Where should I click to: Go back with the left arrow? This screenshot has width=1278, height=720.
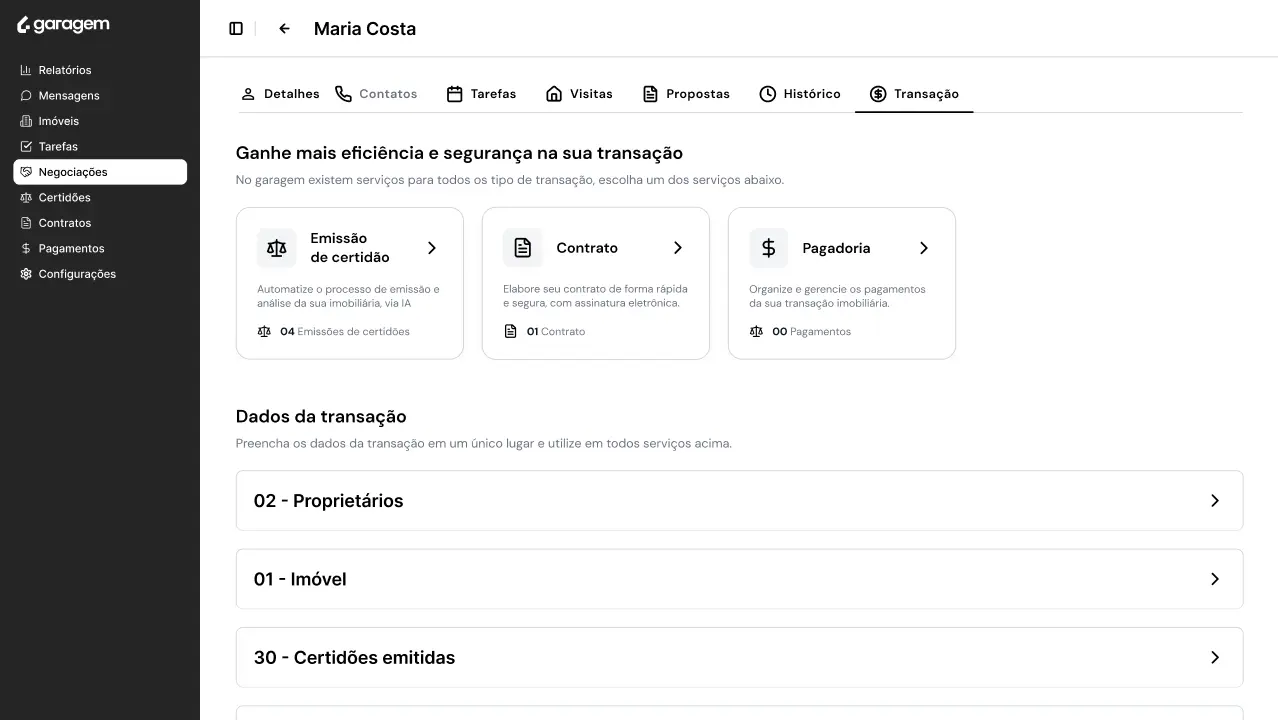pos(285,29)
